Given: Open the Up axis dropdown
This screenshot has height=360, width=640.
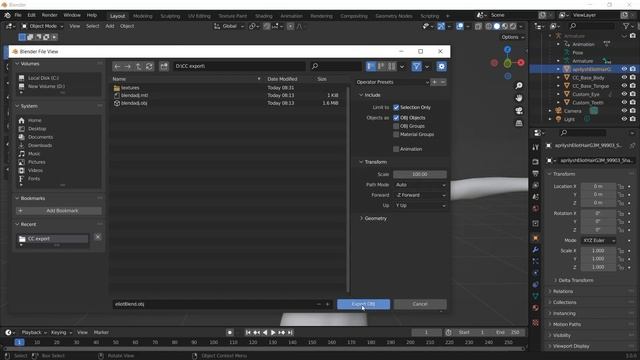Looking at the screenshot, I should 420,205.
